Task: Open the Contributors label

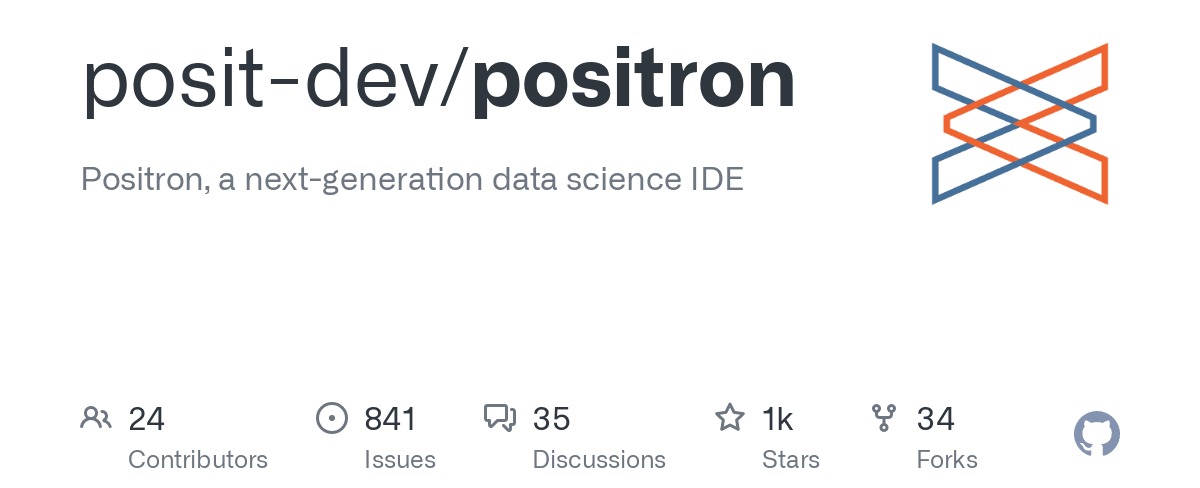Action: 198,460
